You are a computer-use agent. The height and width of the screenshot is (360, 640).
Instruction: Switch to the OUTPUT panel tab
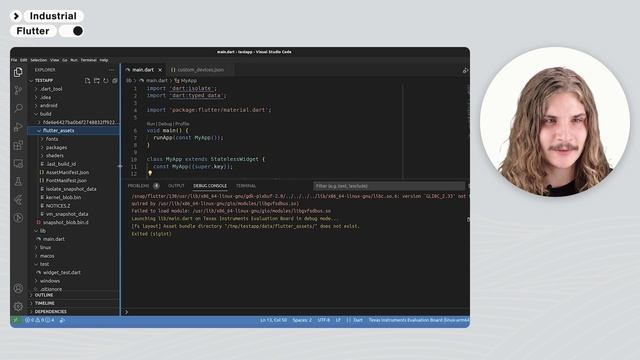coord(176,186)
